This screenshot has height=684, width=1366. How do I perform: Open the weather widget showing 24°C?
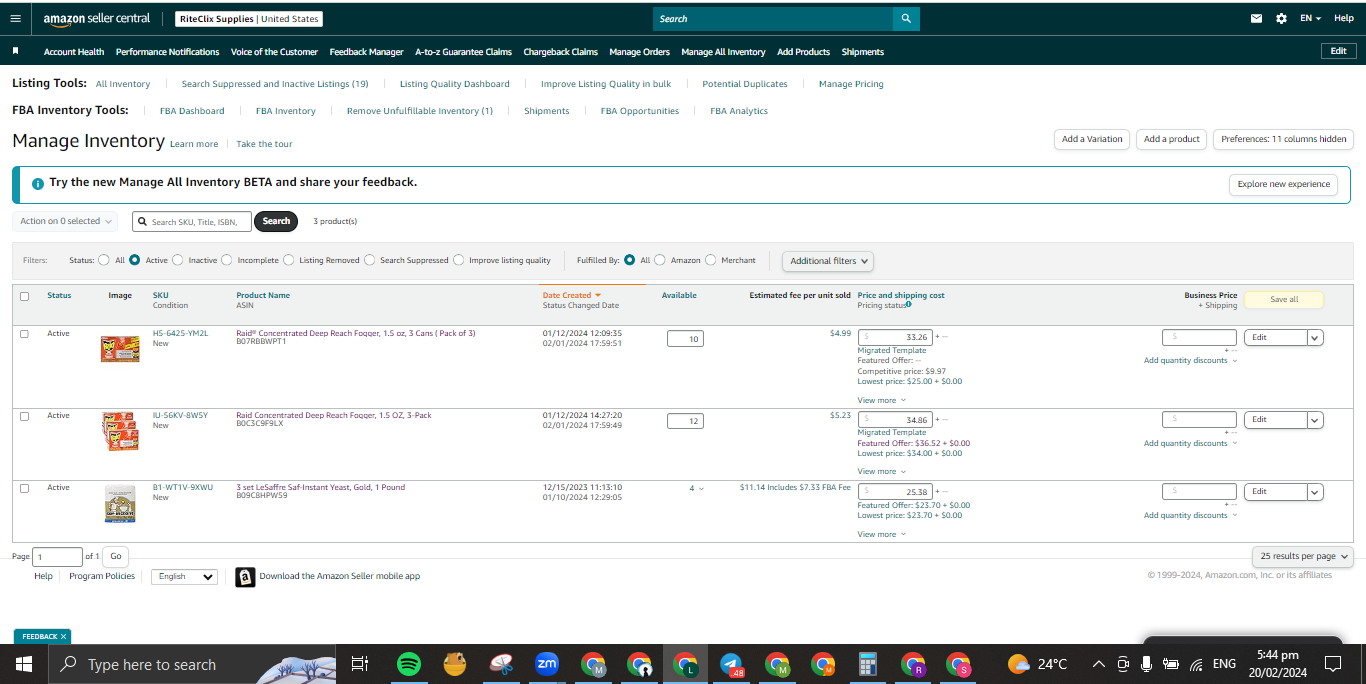(x=1038, y=664)
